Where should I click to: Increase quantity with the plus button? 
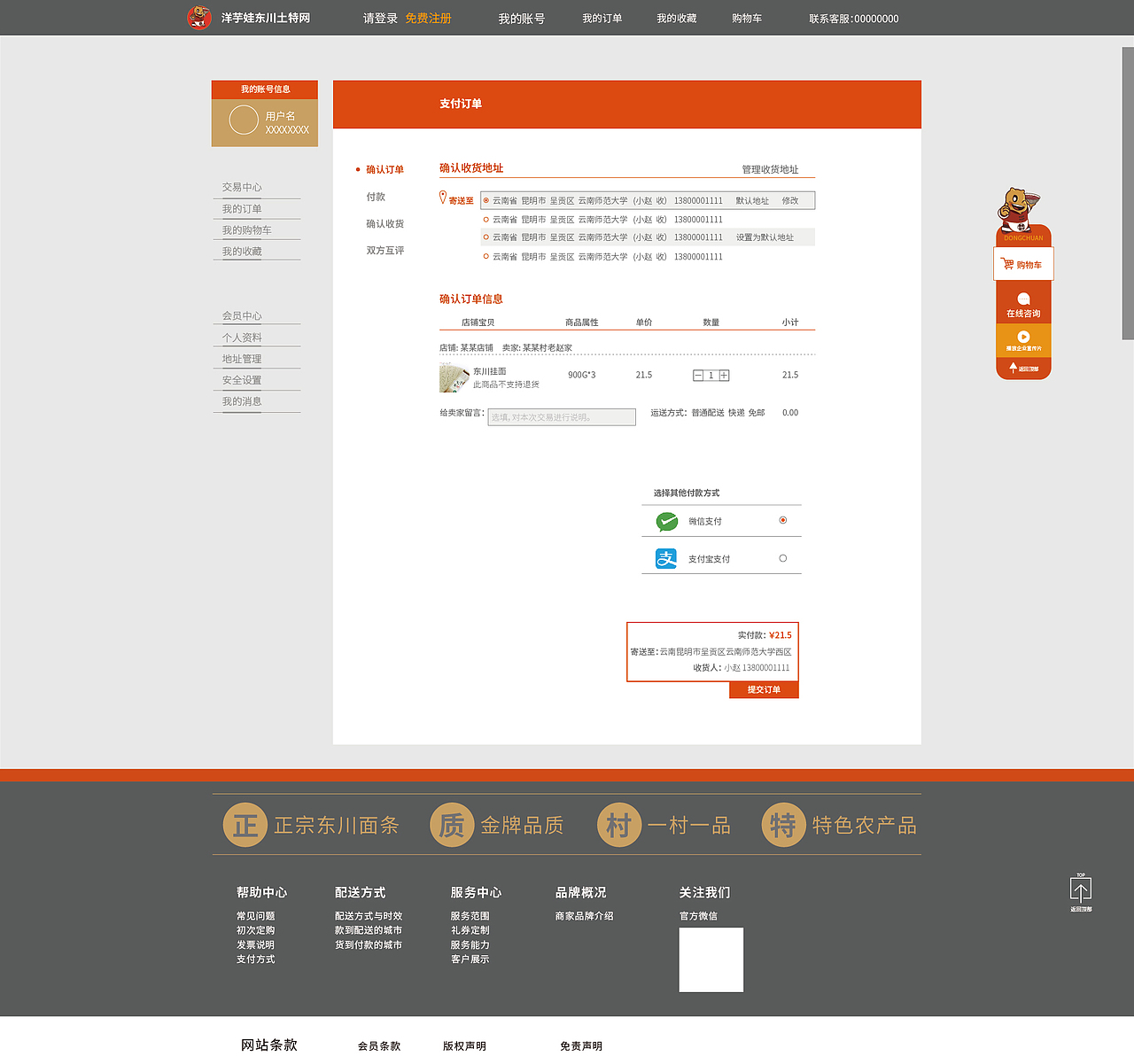[724, 376]
